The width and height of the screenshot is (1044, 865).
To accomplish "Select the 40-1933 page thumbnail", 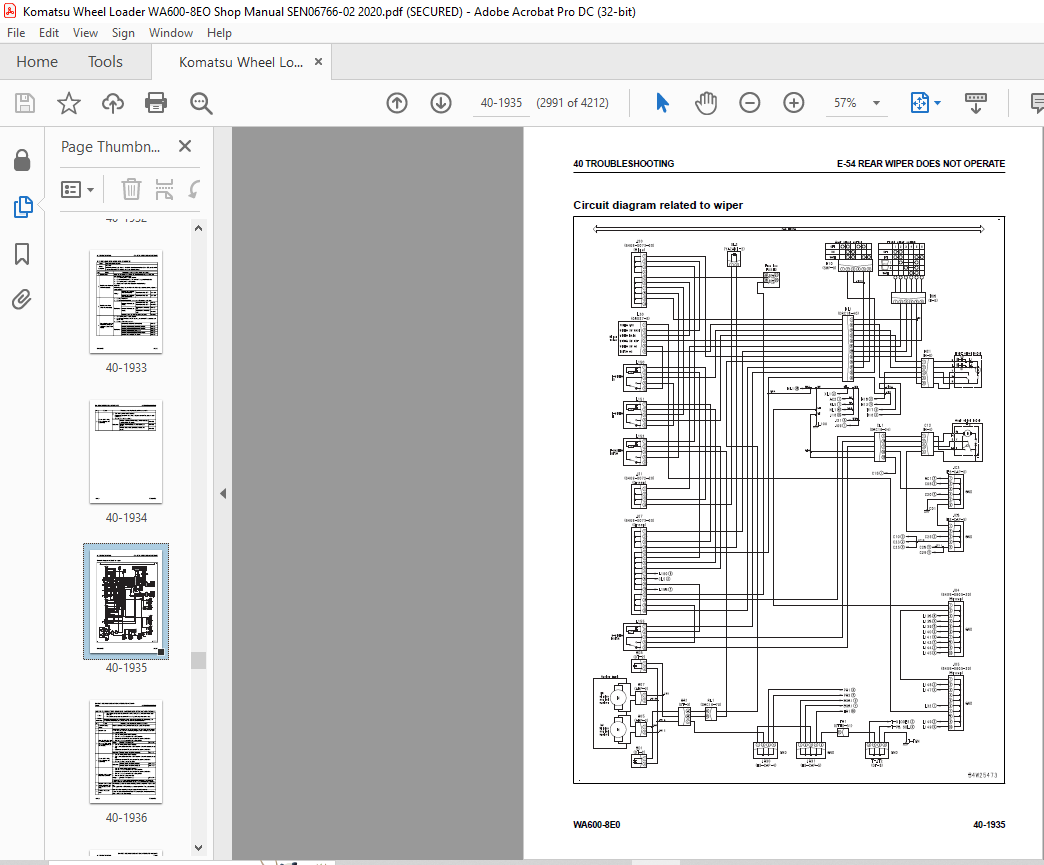I will 126,302.
